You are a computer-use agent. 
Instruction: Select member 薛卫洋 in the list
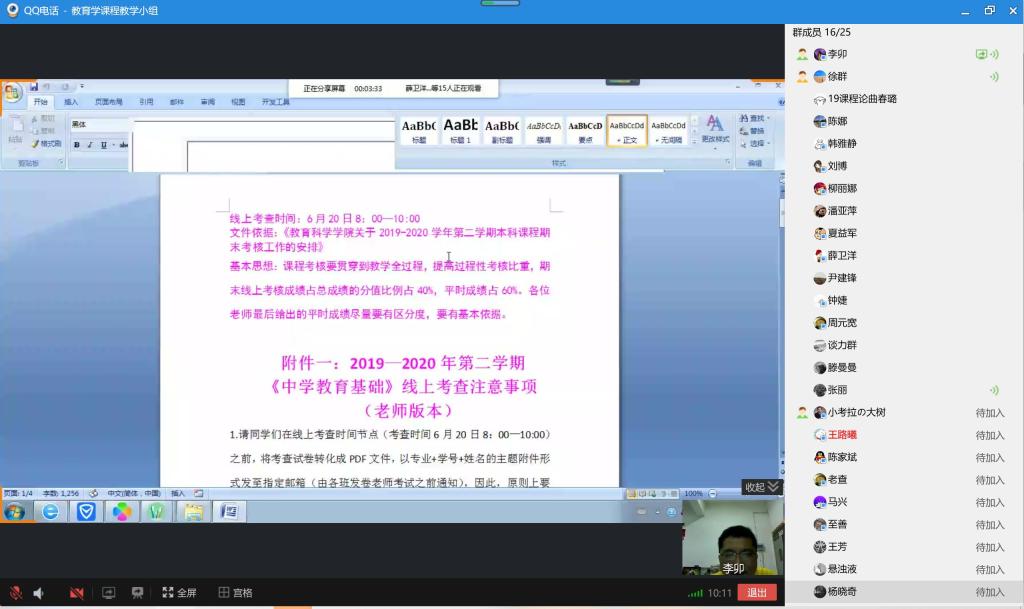(841, 256)
